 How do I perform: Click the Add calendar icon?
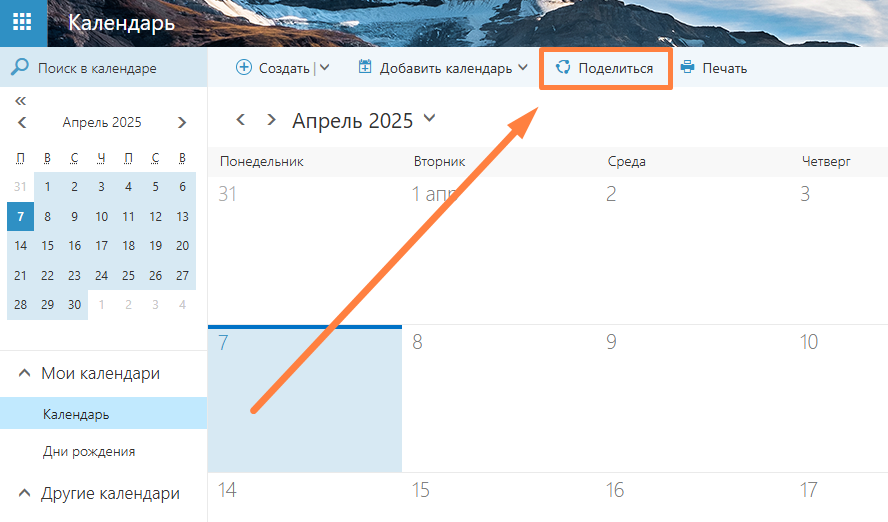click(365, 68)
